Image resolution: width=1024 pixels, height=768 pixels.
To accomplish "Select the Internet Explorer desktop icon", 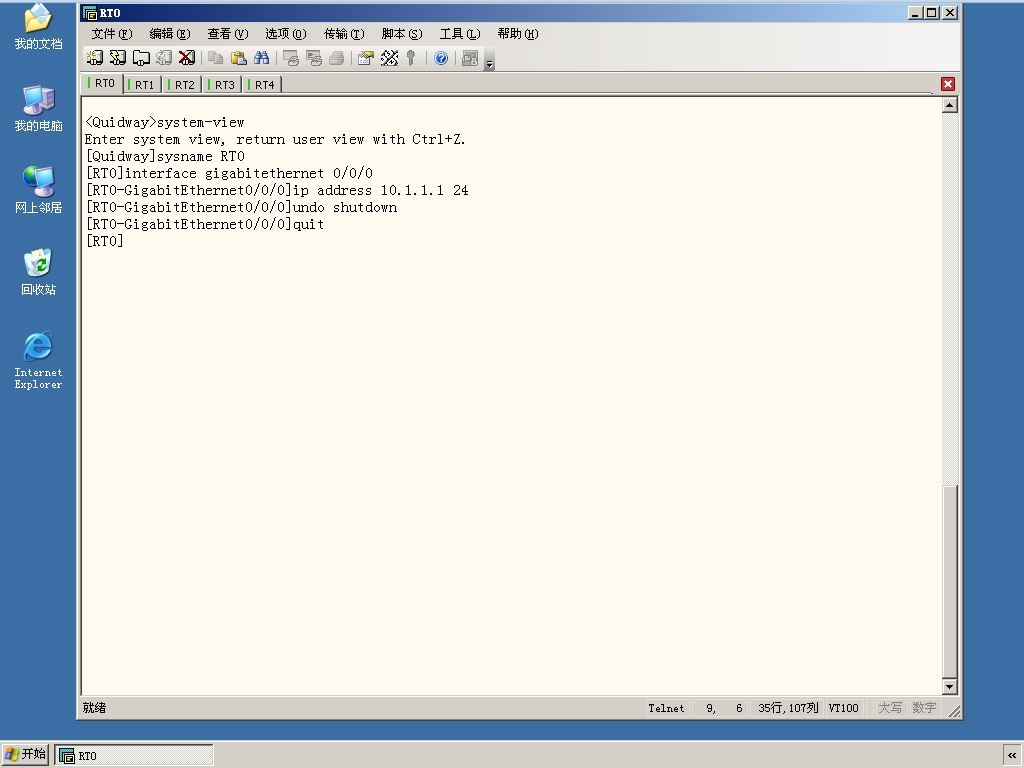I will click(39, 360).
